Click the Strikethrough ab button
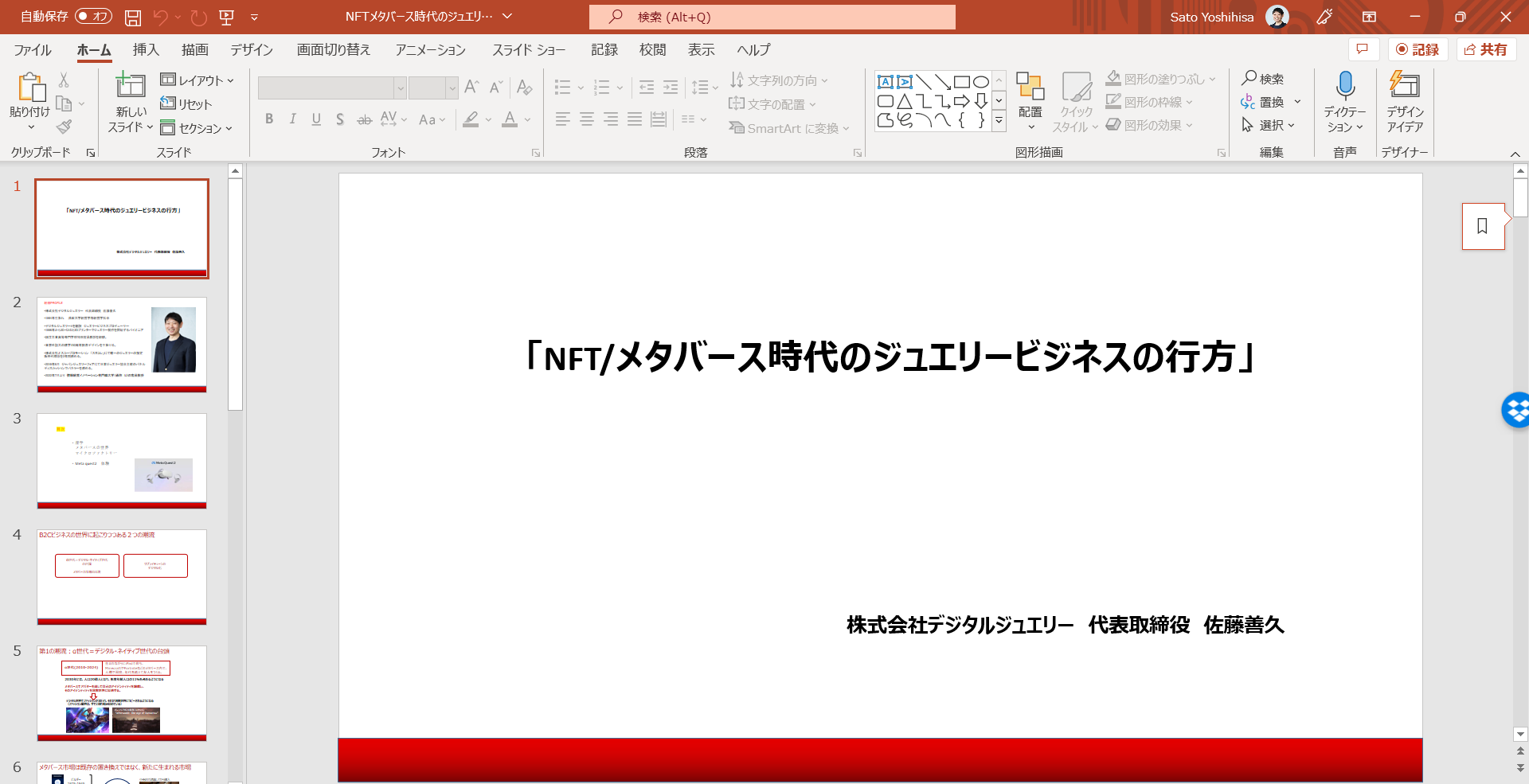1529x784 pixels. 364,119
